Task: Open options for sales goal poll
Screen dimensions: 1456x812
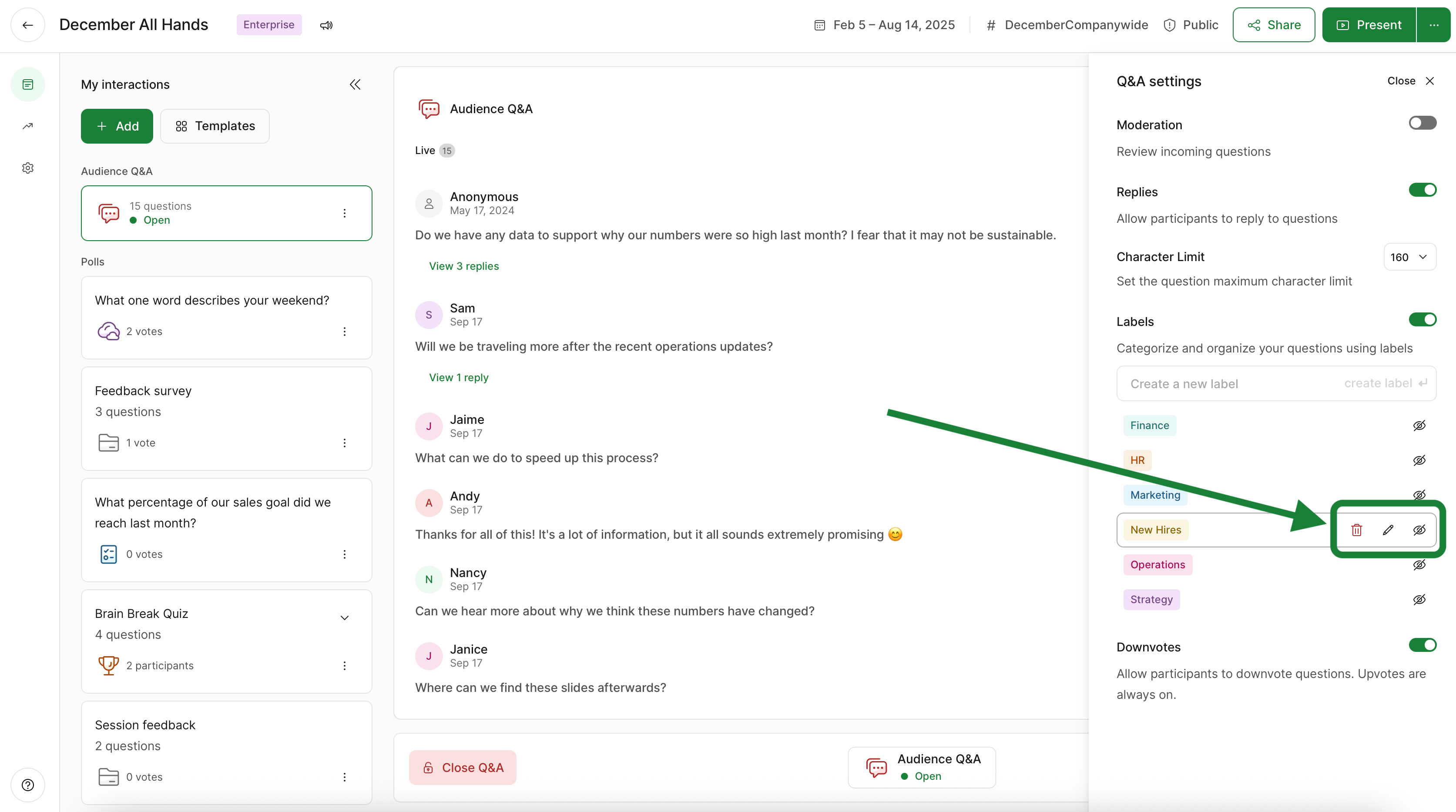Action: 344,554
